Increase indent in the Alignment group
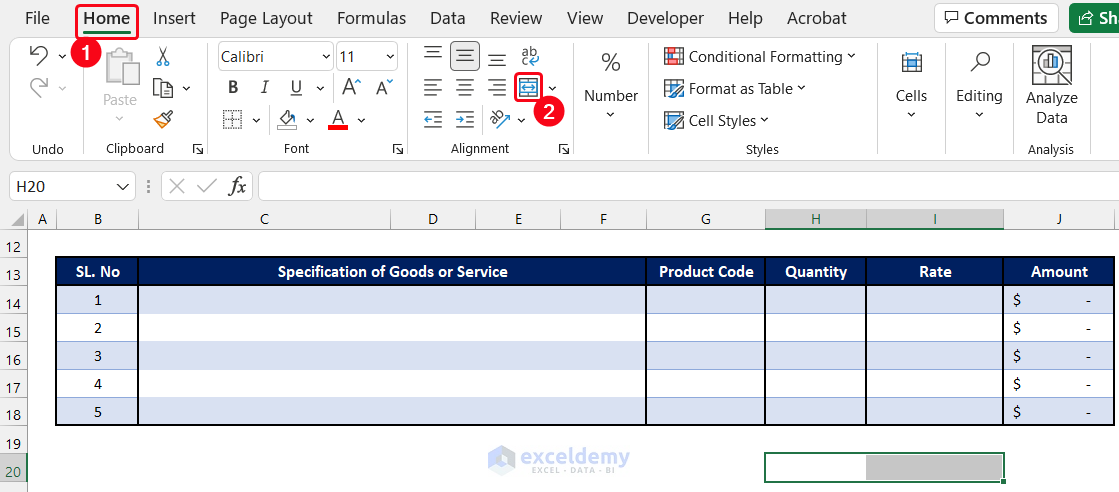The image size is (1119, 492). (465, 120)
